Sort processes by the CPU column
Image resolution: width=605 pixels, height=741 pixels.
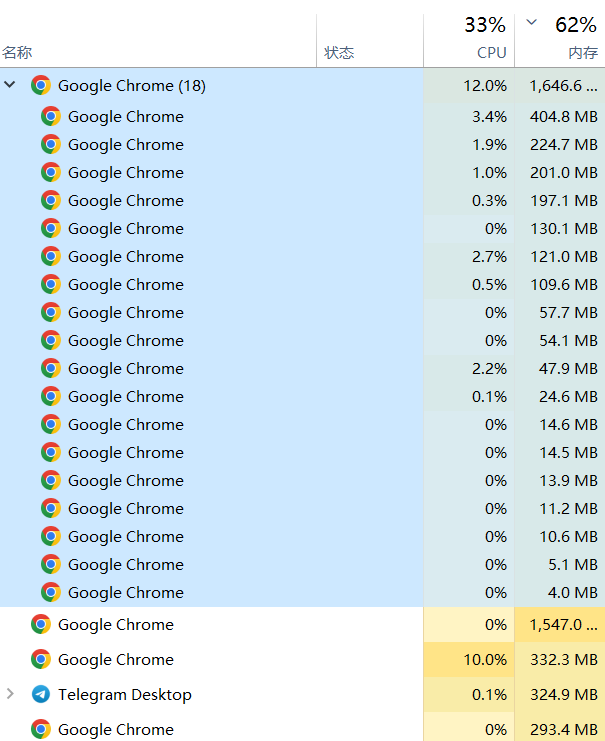[491, 53]
